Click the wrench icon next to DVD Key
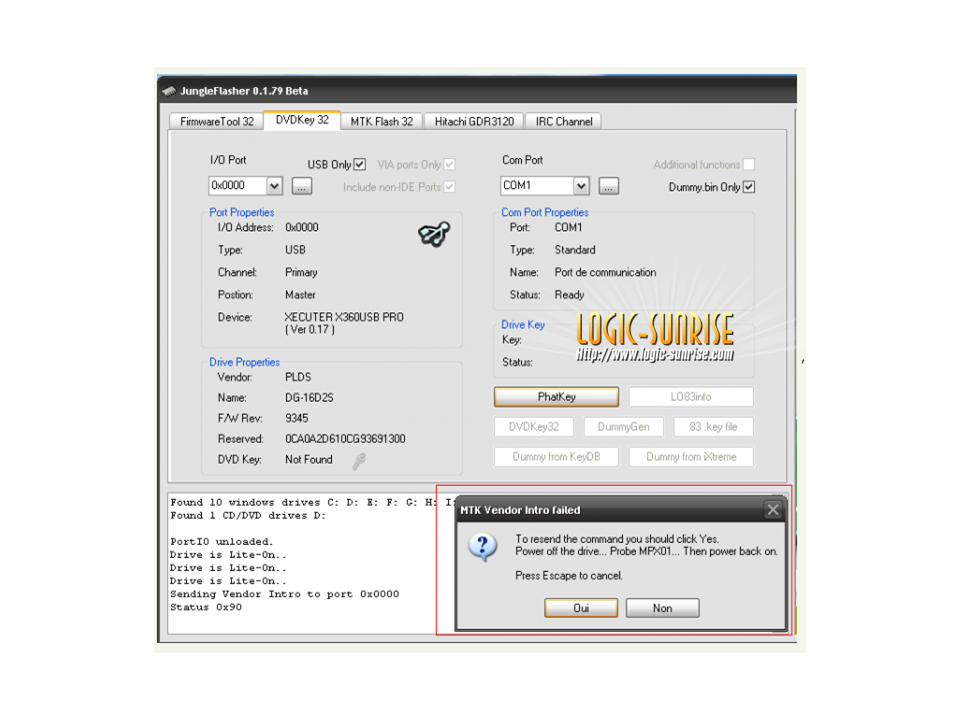The image size is (960, 720). click(x=359, y=461)
